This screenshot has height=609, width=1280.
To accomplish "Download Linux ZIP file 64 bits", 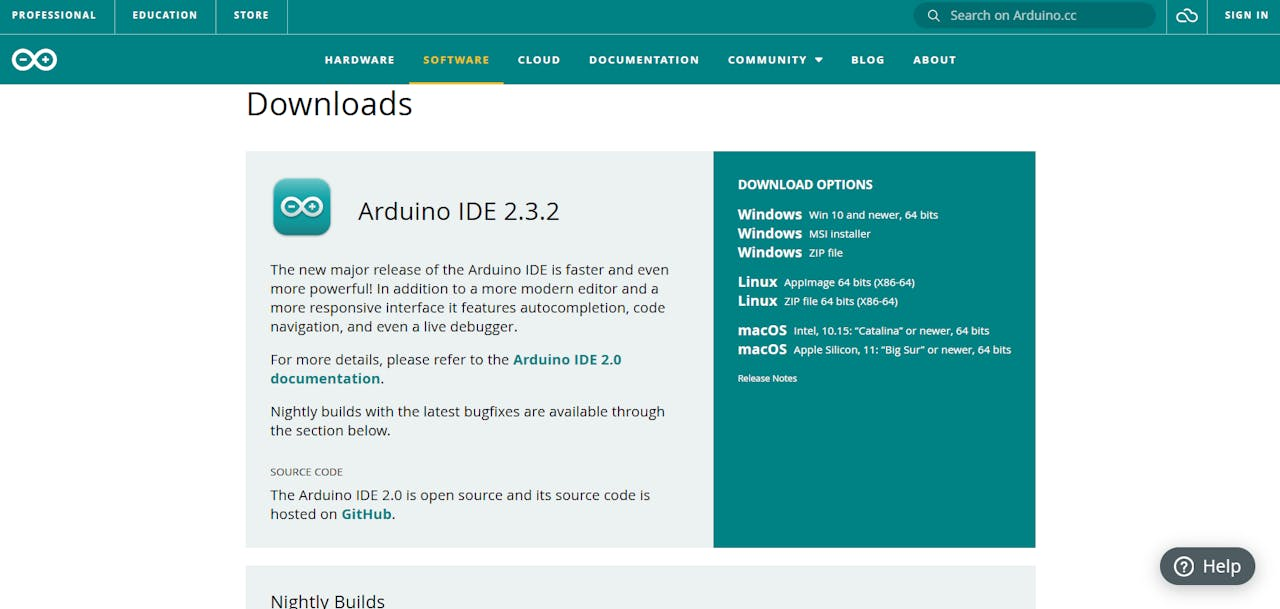I will point(818,301).
